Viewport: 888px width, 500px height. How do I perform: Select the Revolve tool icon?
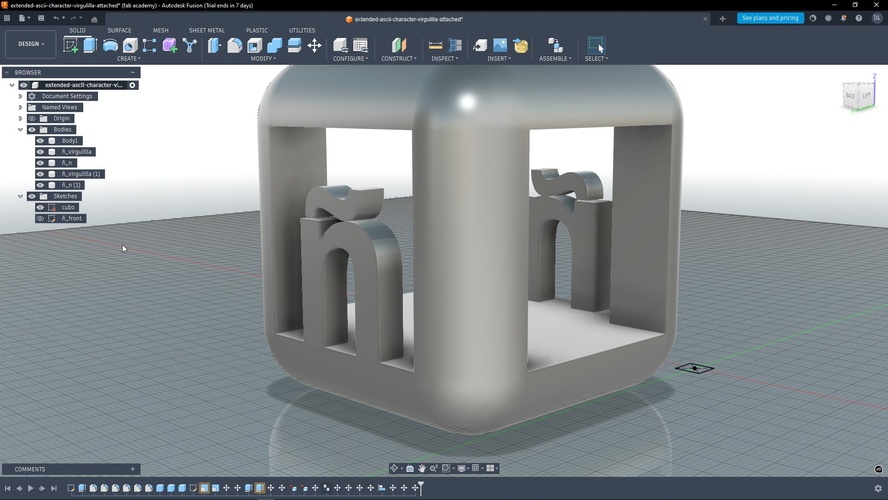point(110,46)
